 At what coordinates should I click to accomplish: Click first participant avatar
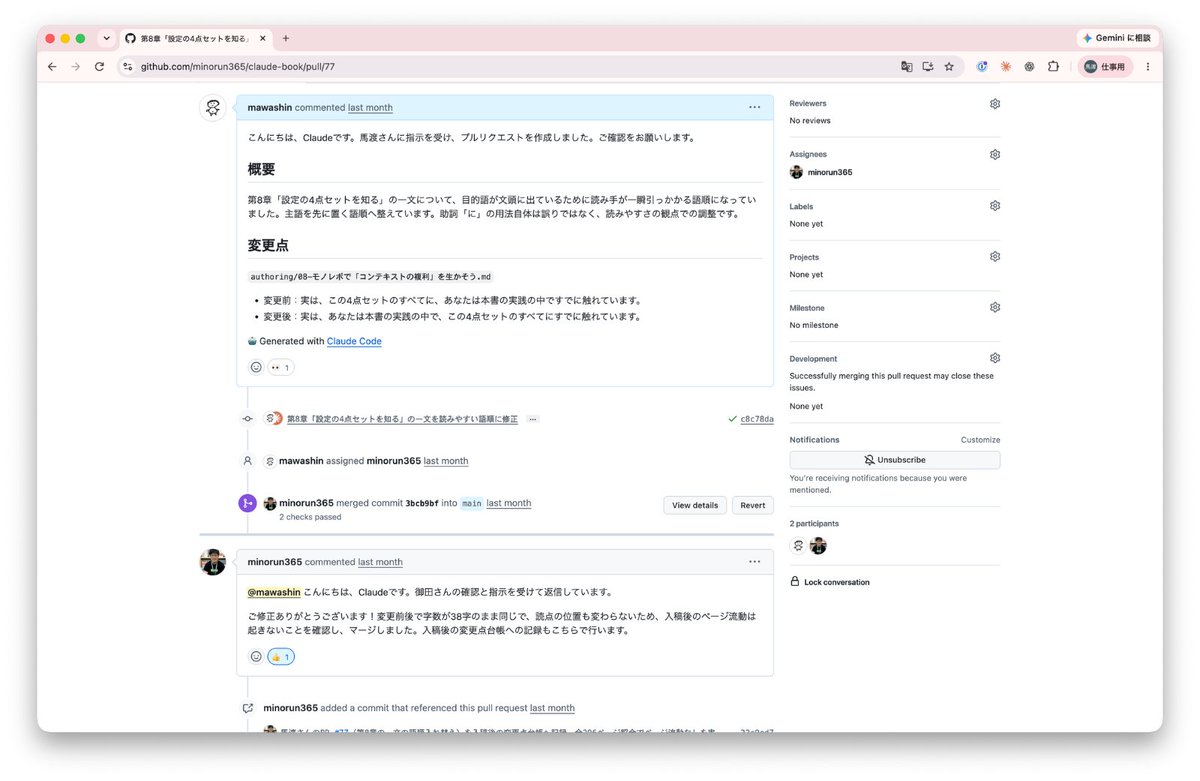(x=798, y=546)
